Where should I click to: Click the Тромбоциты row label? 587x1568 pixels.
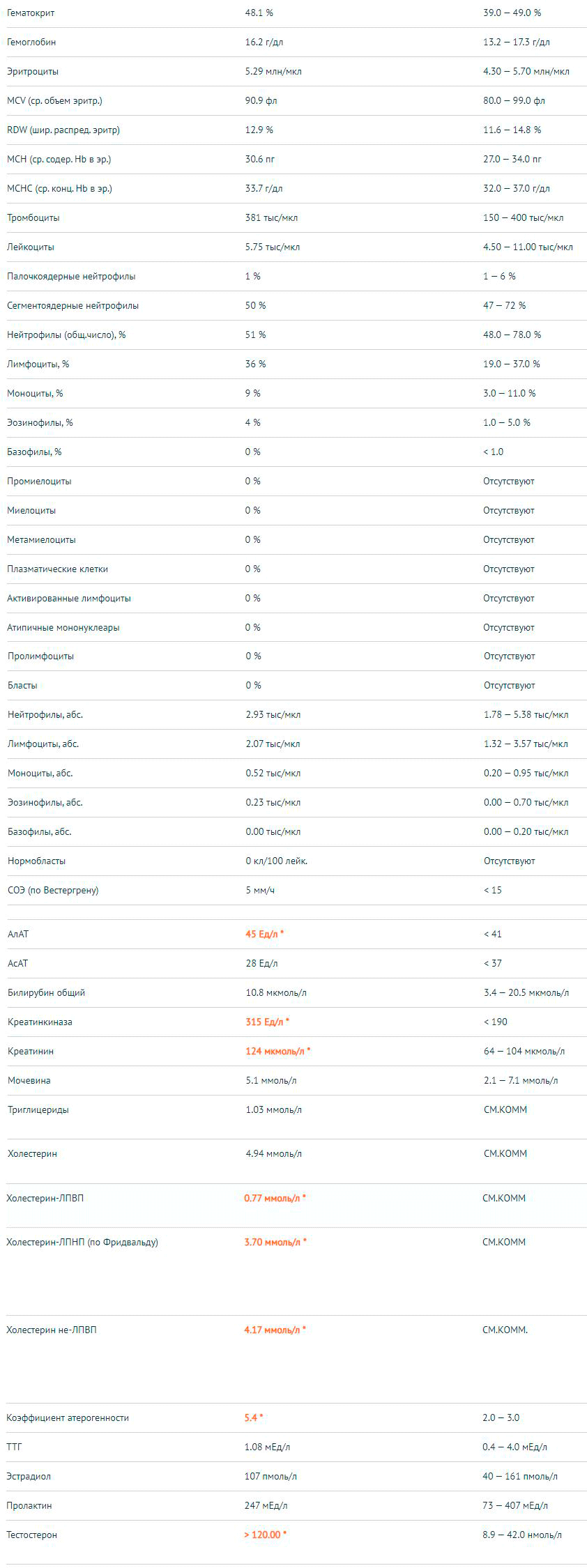click(33, 217)
